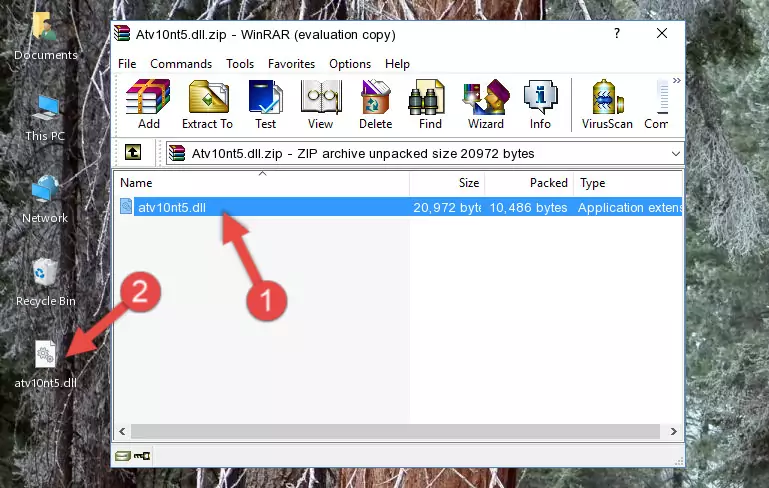
Task: Open the Commands menu
Action: [x=181, y=64]
